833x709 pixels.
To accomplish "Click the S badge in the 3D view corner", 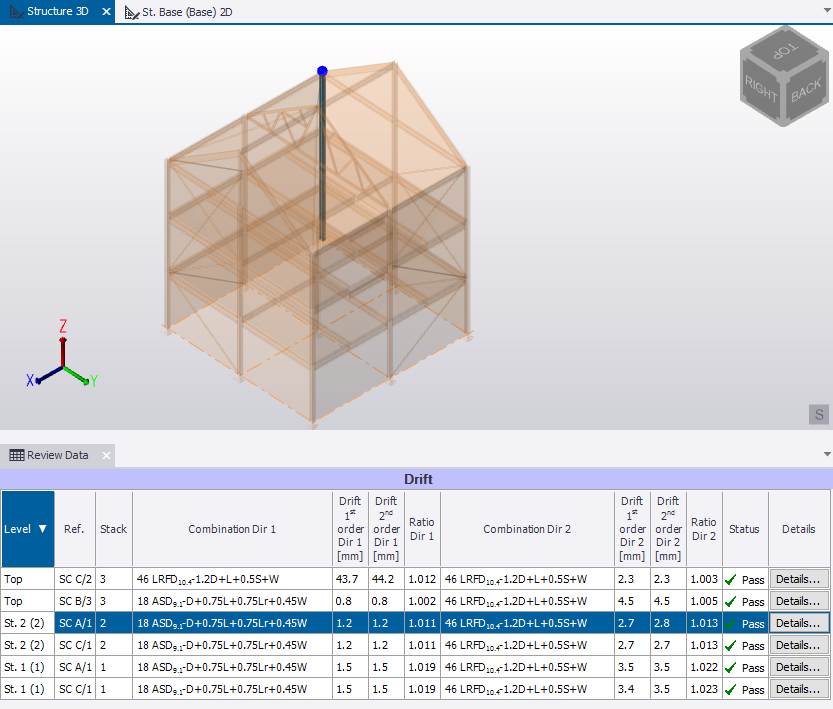I will [819, 414].
